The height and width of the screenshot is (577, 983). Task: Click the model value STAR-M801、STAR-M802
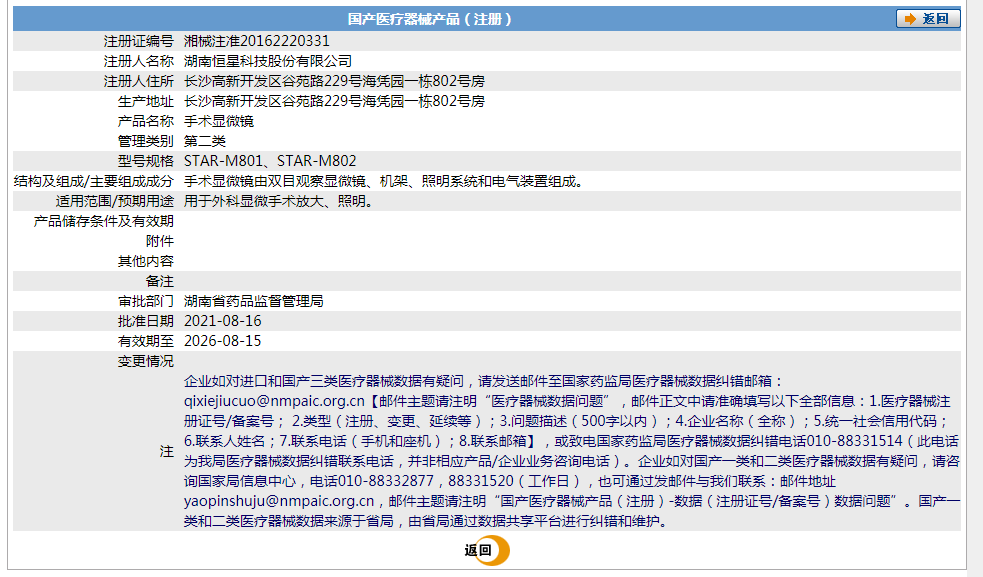tap(270, 161)
